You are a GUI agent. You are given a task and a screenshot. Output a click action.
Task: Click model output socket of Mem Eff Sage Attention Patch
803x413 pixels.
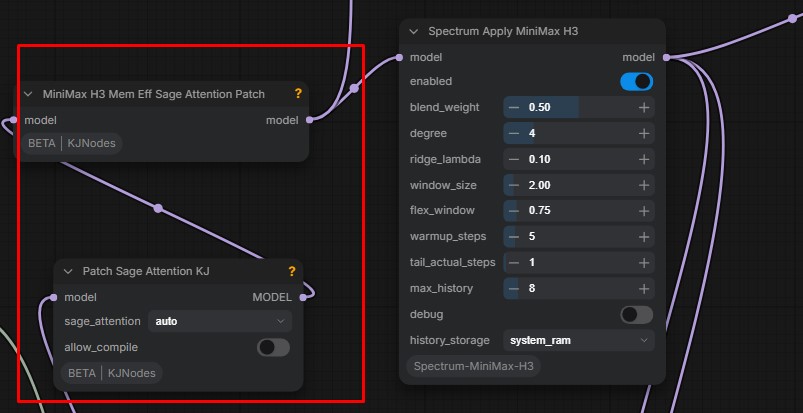[x=309, y=120]
